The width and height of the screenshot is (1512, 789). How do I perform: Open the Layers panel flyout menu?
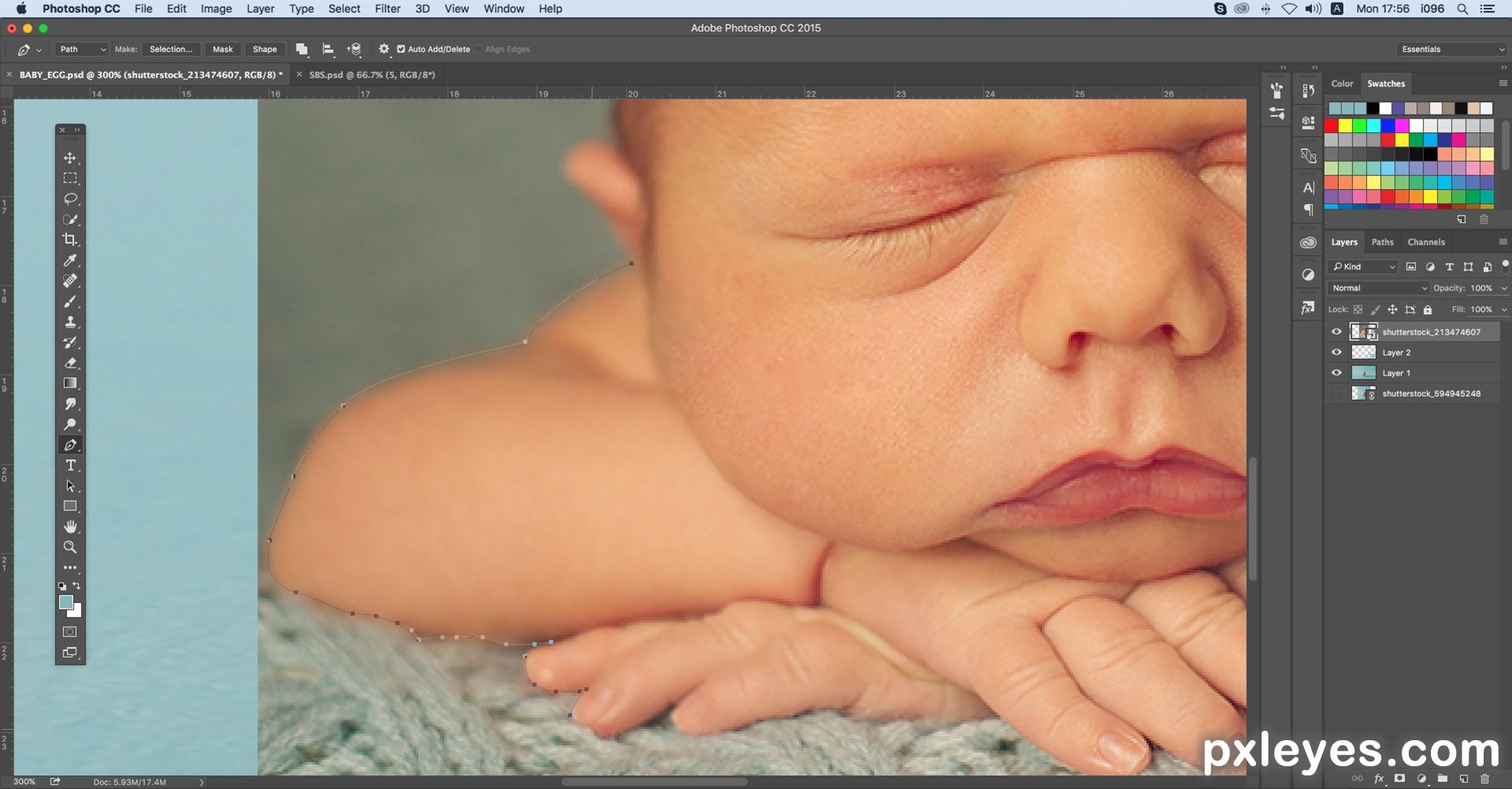tap(1503, 242)
